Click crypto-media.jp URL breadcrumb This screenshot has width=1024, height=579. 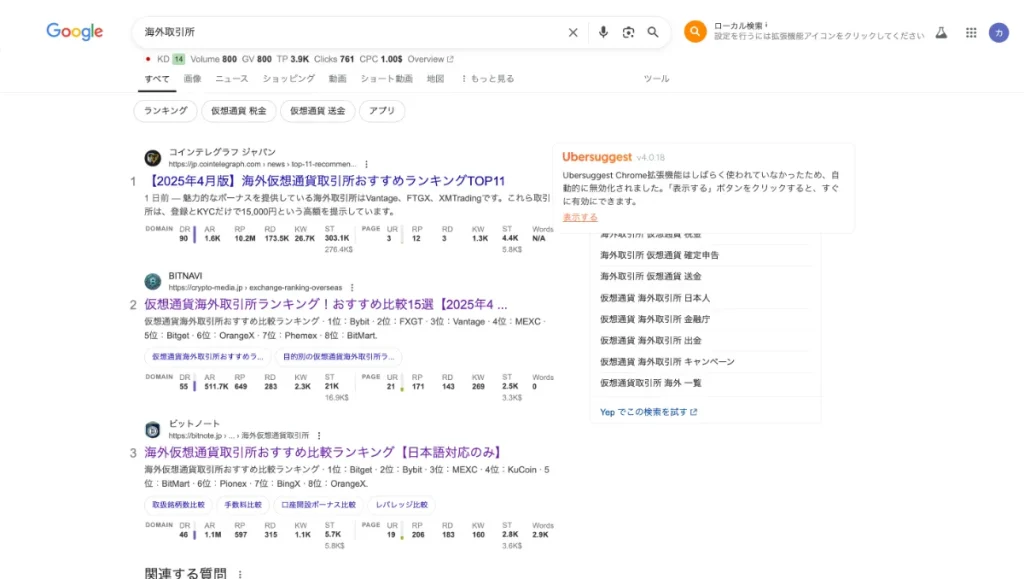pyautogui.click(x=255, y=288)
